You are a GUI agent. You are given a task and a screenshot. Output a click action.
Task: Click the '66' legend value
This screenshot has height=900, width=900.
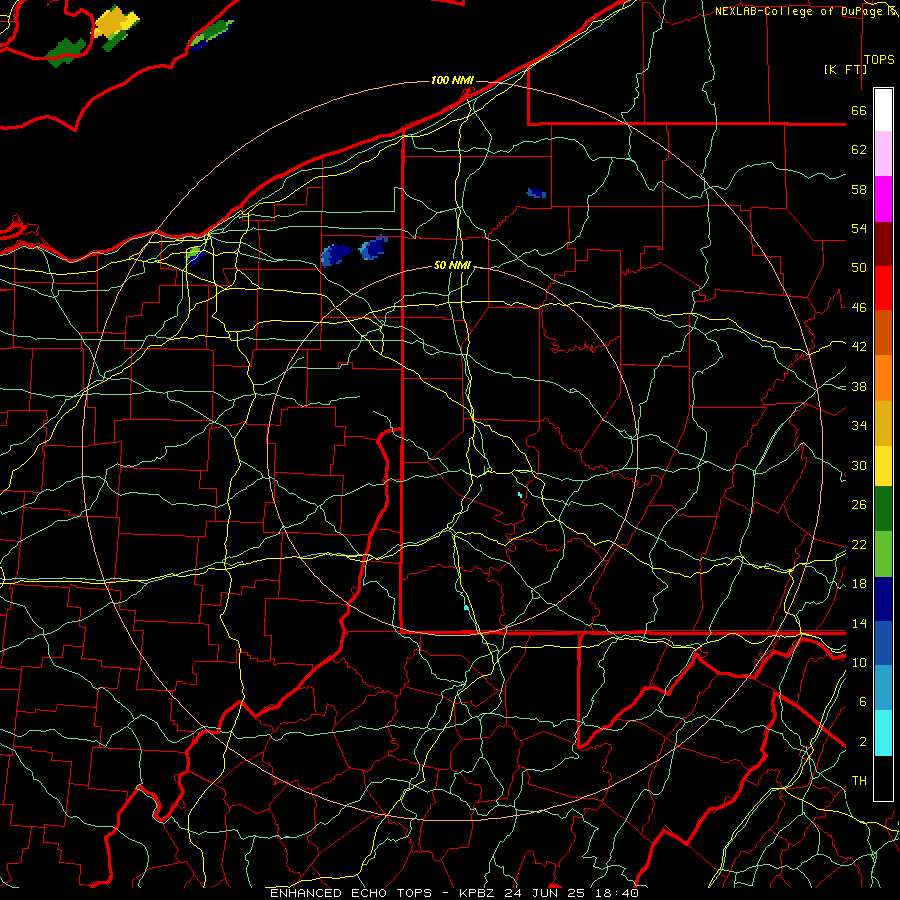[859, 111]
